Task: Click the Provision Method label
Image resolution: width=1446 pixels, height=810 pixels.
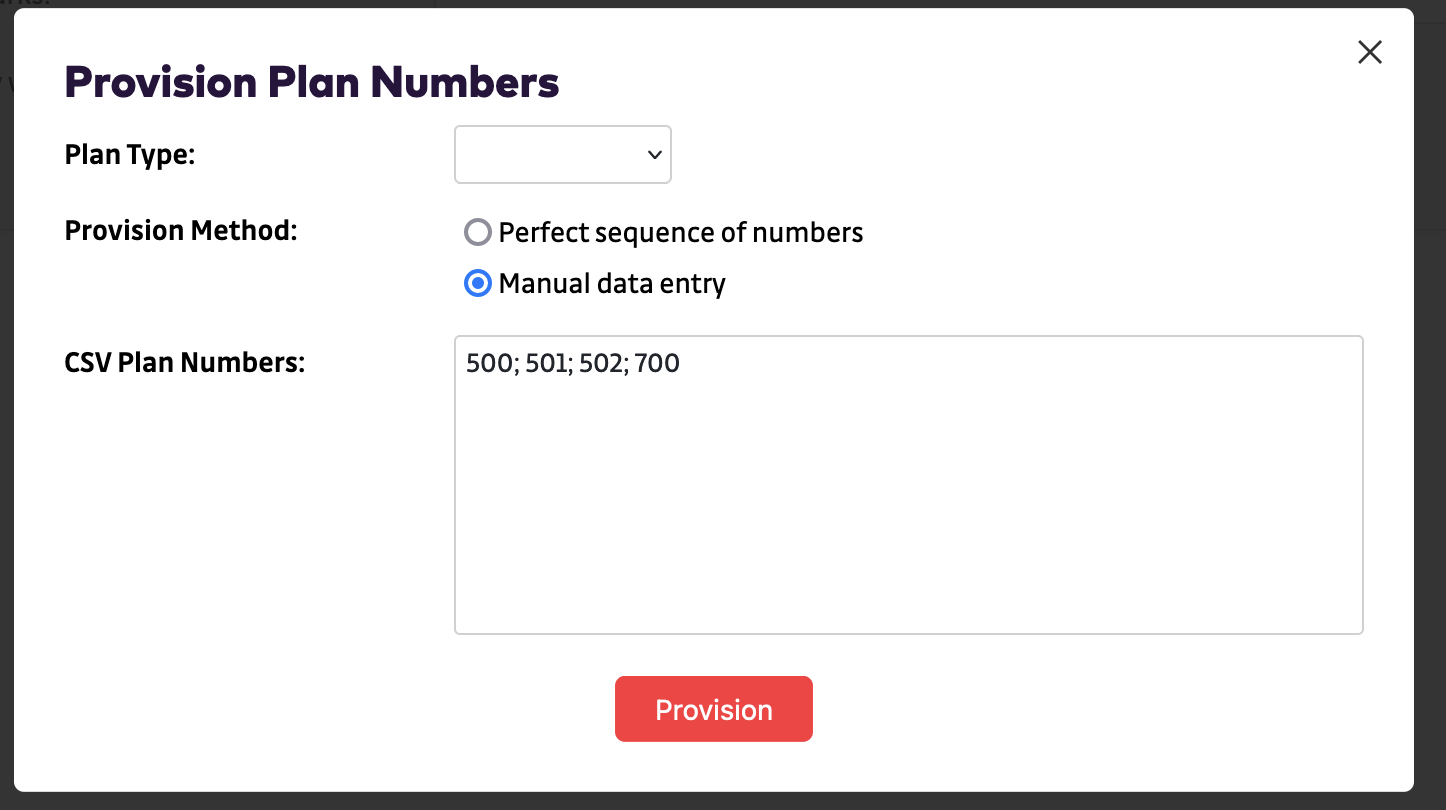Action: coord(181,230)
